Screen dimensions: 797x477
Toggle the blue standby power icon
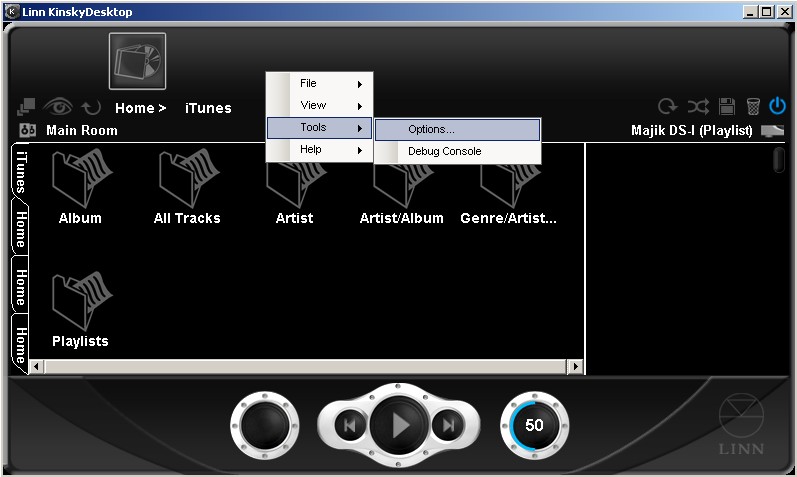(777, 106)
